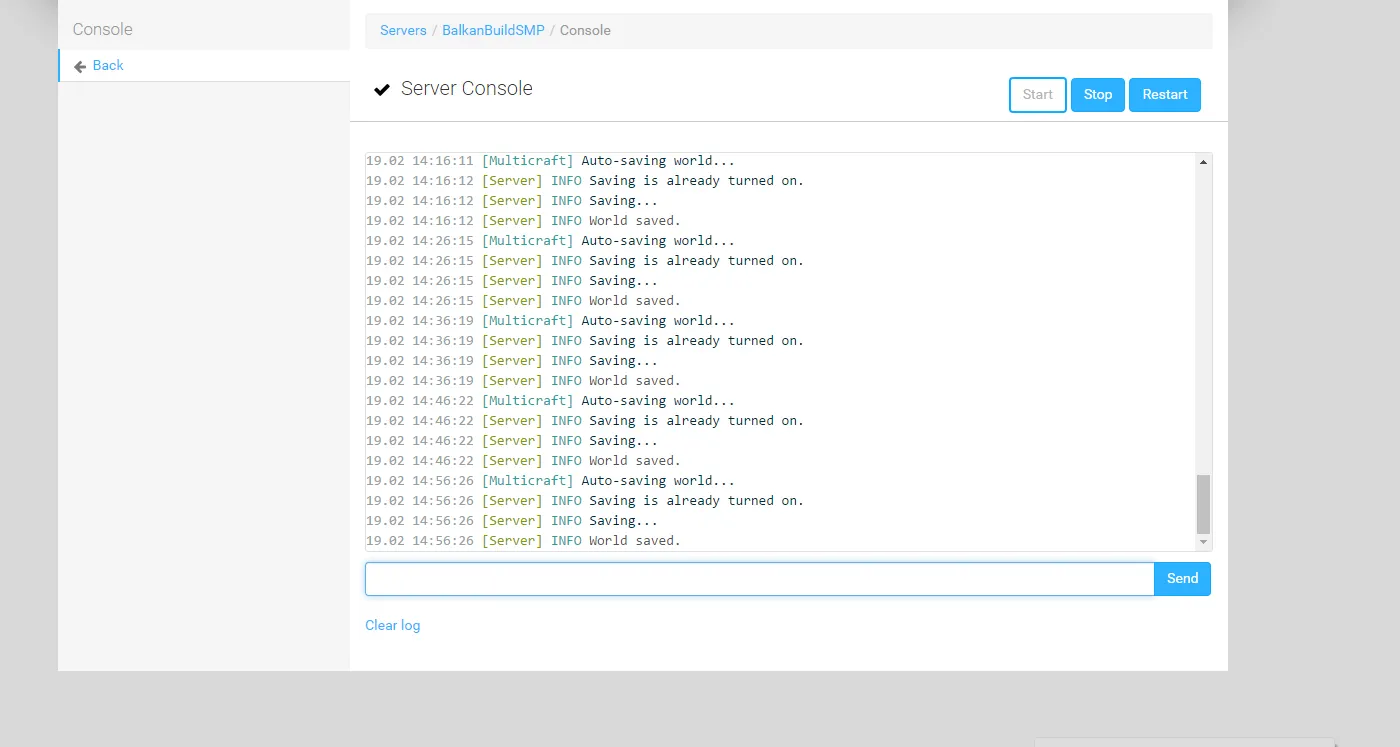This screenshot has height=747, width=1400.
Task: Click the console log scroll-up arrow
Action: tap(1204, 161)
